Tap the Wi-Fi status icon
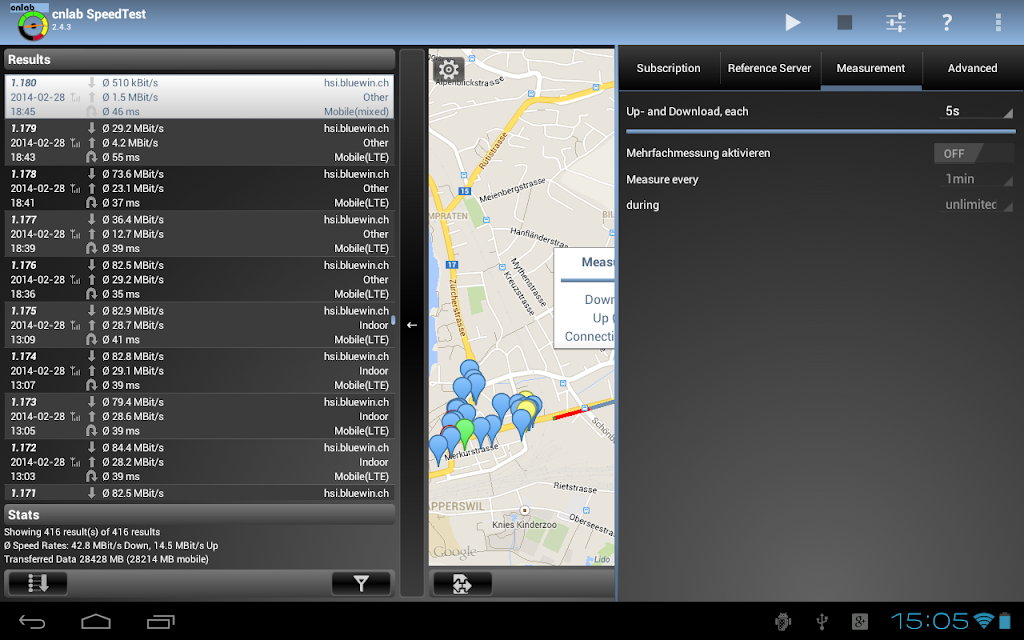The height and width of the screenshot is (640, 1024). pyautogui.click(x=983, y=620)
